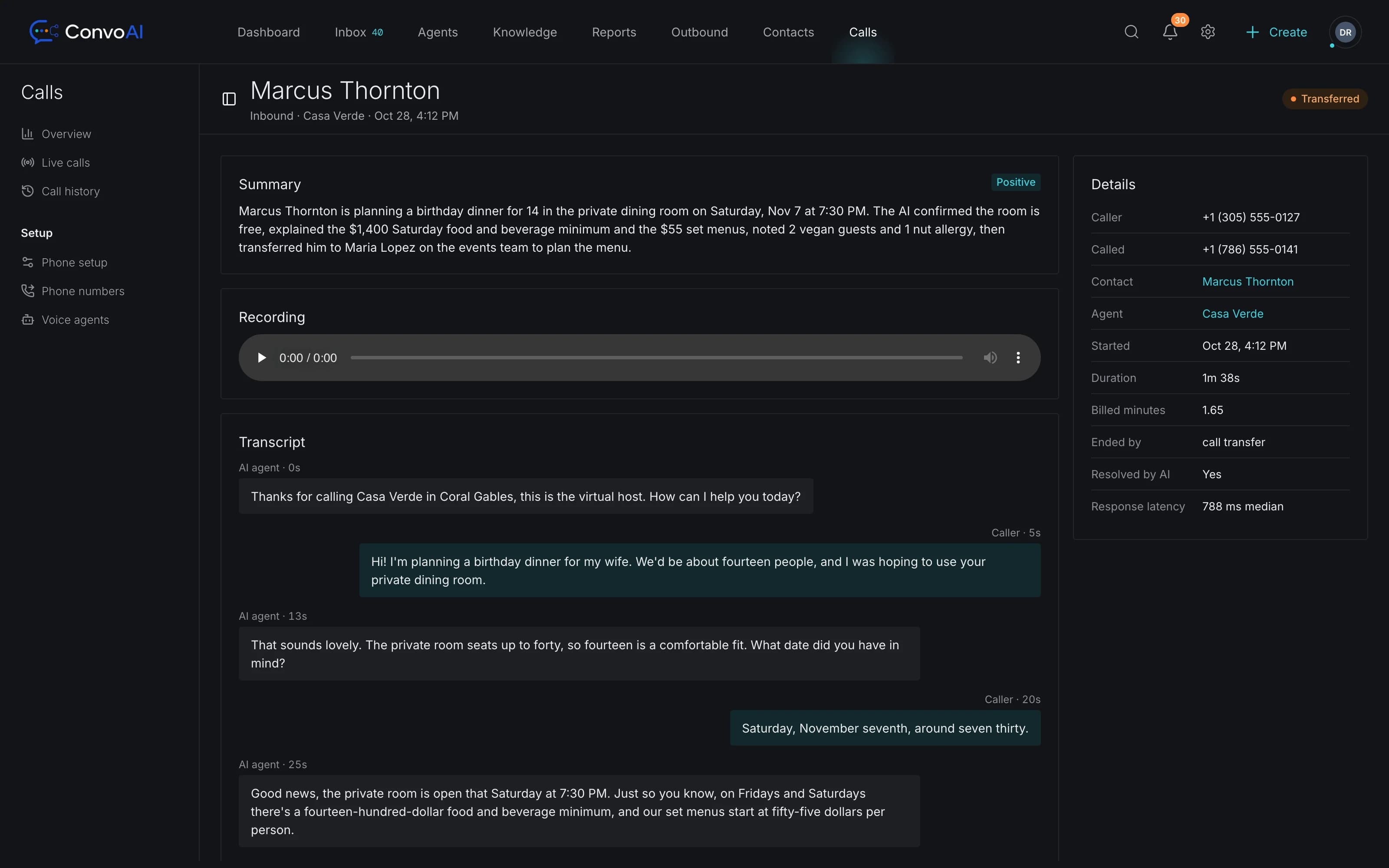Seek along the recording progress bar
The width and height of the screenshot is (1389, 868).
tap(656, 358)
